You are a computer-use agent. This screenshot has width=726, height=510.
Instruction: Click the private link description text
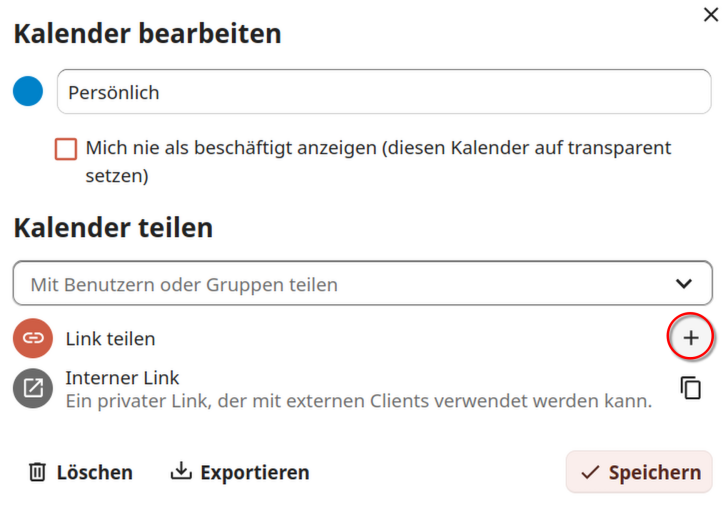point(358,401)
